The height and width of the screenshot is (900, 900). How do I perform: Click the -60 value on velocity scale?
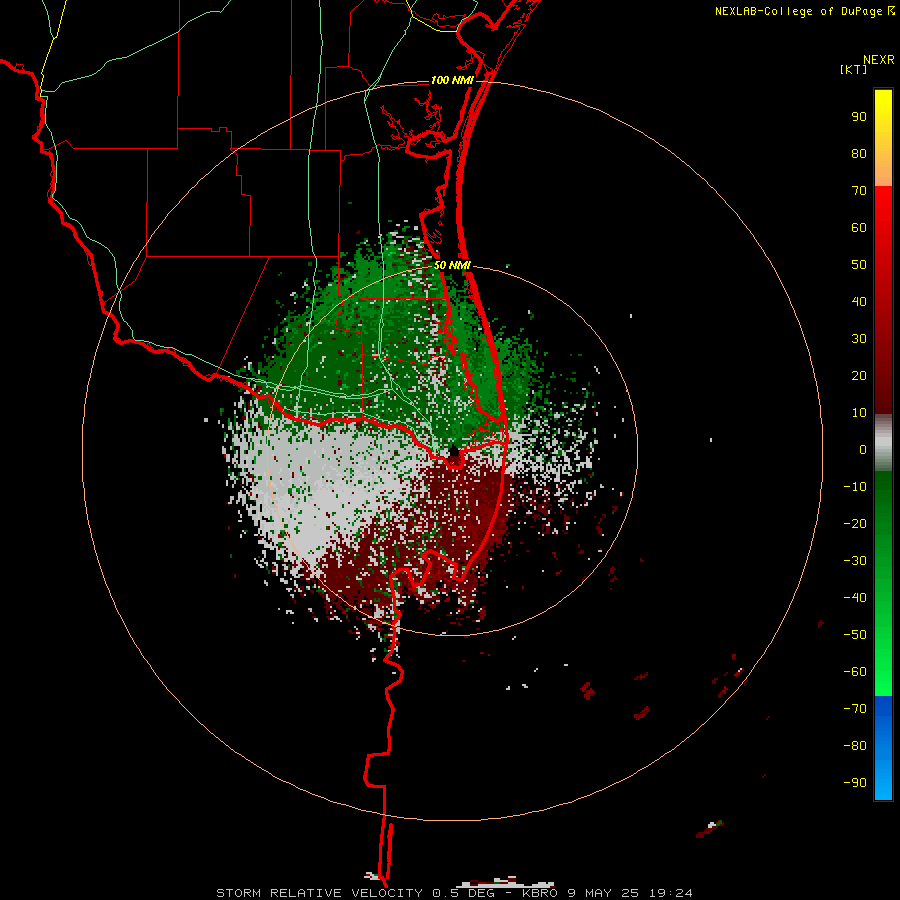point(855,672)
